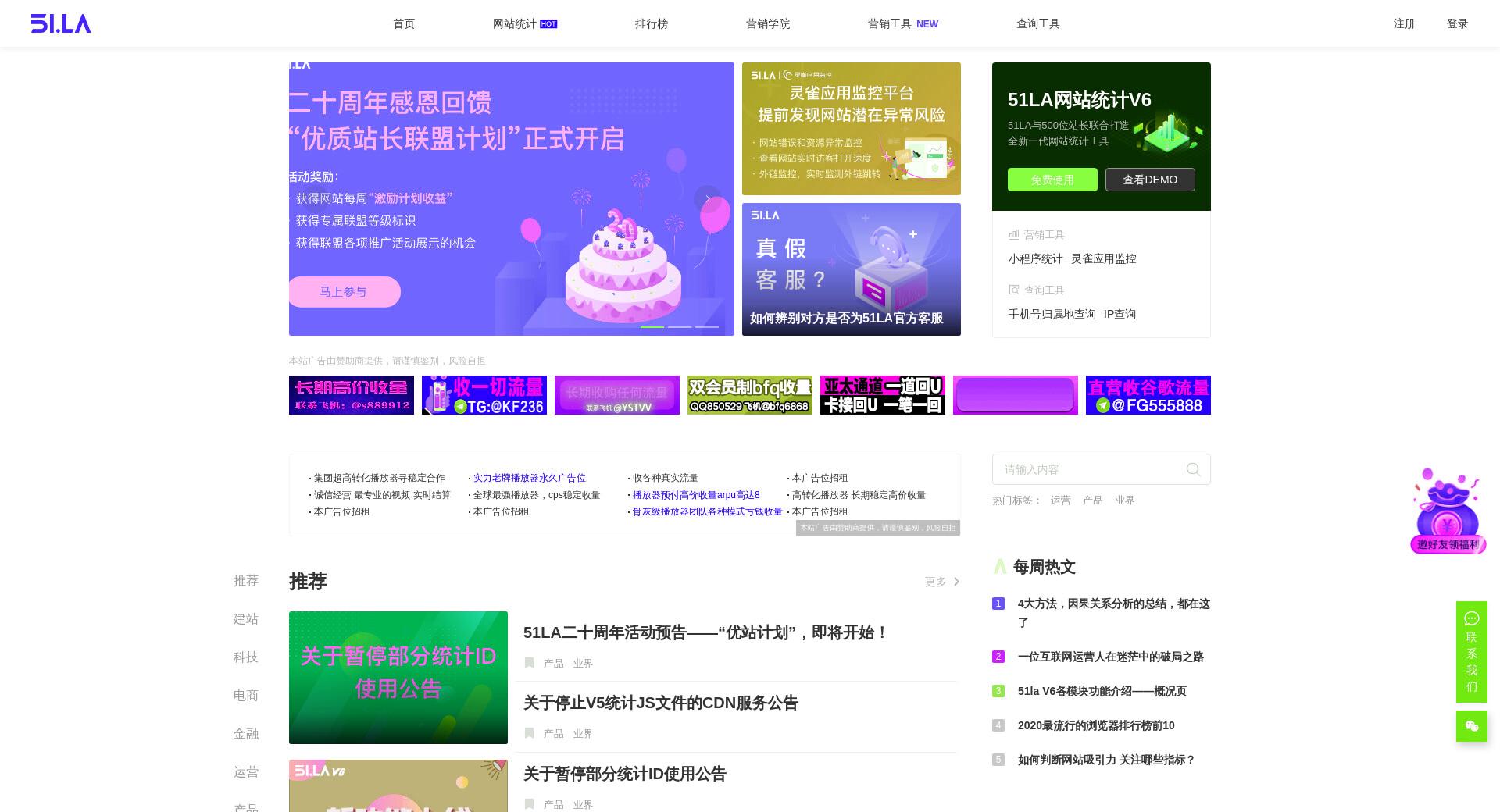The width and height of the screenshot is (1500, 812).
Task: Select 运营 category in left sidebar
Action: click(x=245, y=771)
